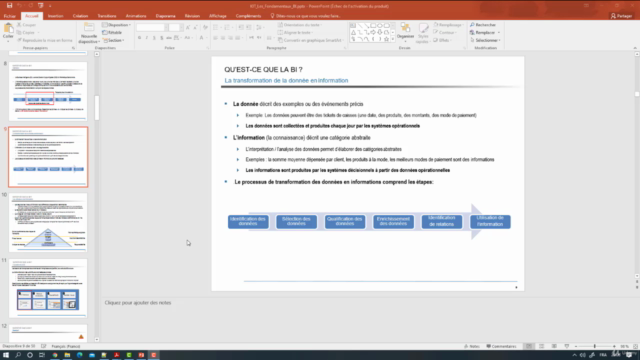Click Aligner le texte button
Screen dimensions: 640x360
(296, 33)
